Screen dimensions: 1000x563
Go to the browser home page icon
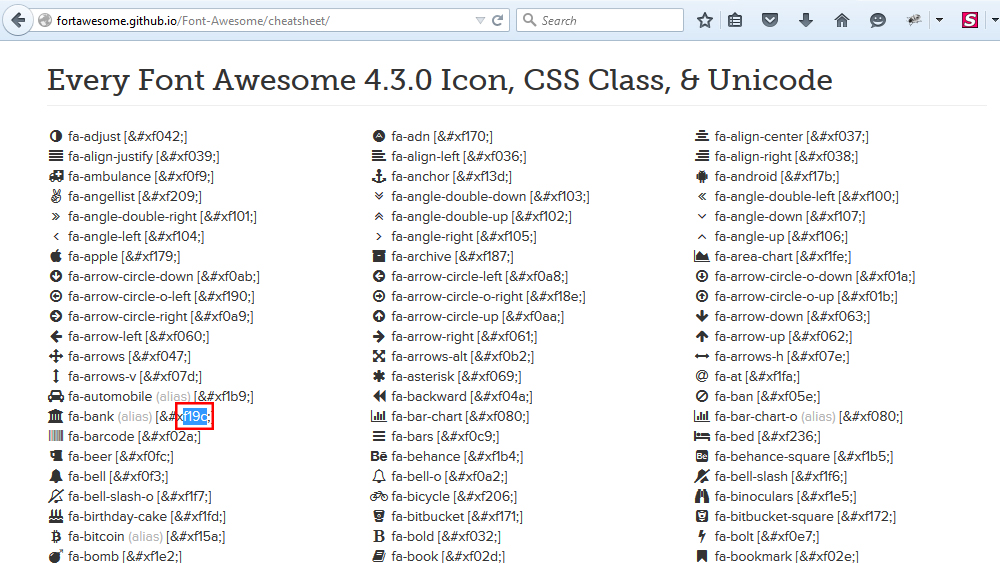842,20
